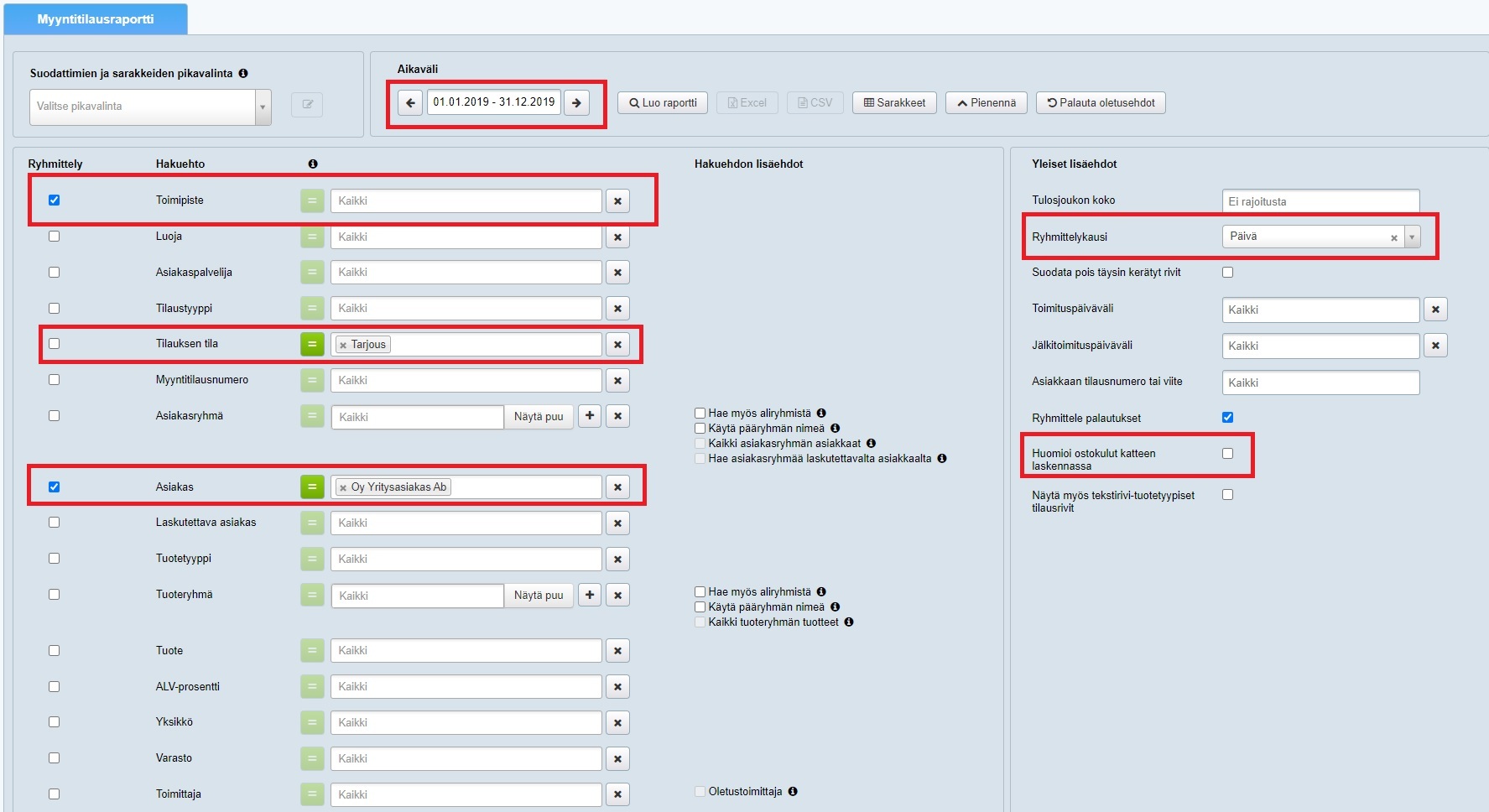Clear the Toimituspäiväväli field with X

click(1434, 310)
